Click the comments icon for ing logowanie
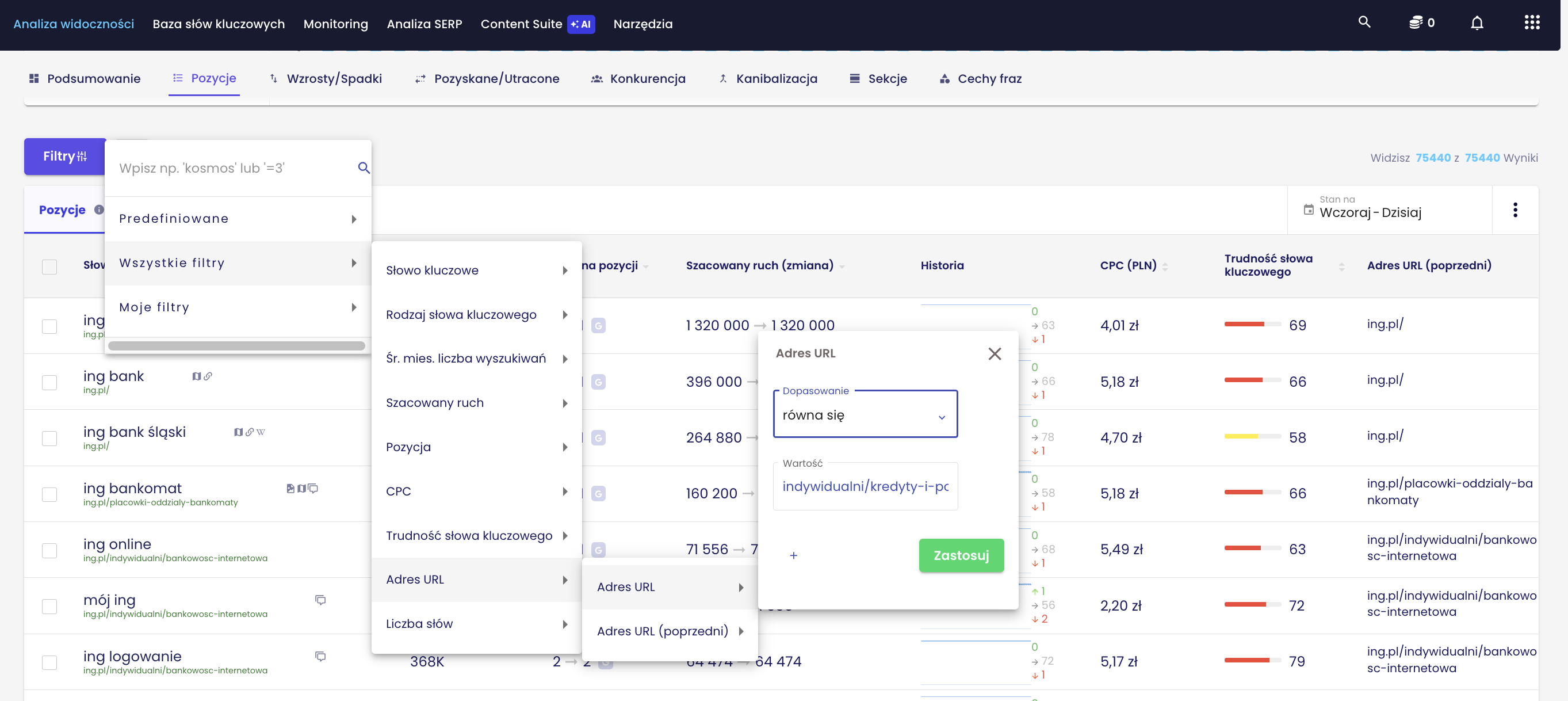Screen dimensions: 1568x701 tap(320, 657)
